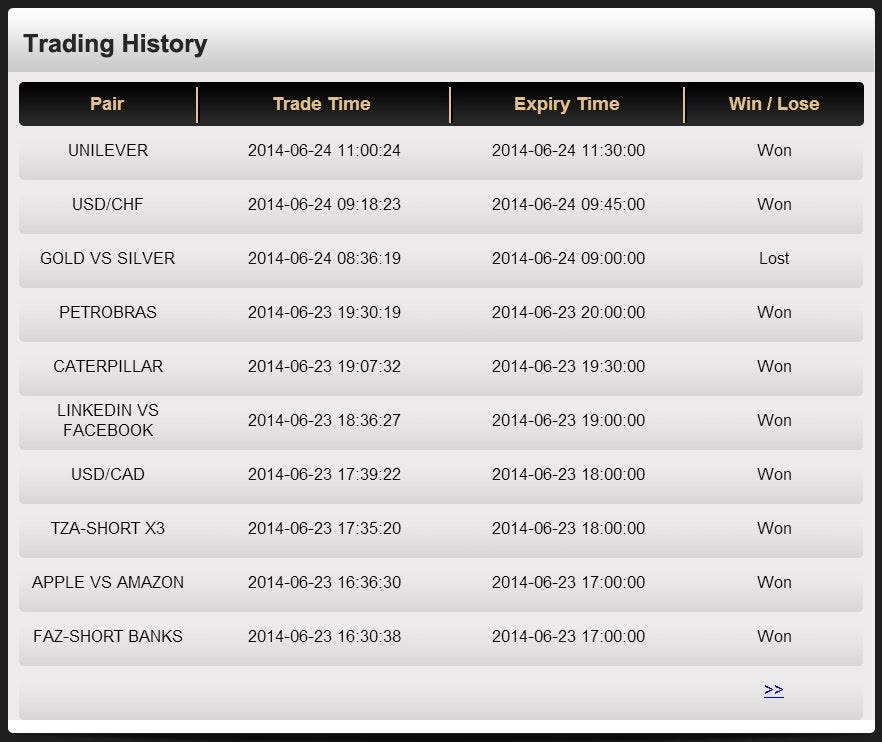Select the Trading History title

(115, 44)
